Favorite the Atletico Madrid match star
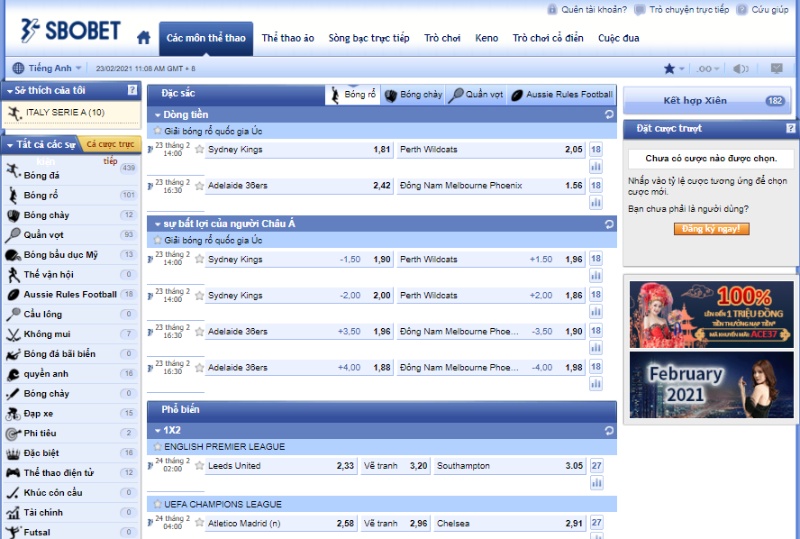800x539 pixels. click(x=199, y=523)
